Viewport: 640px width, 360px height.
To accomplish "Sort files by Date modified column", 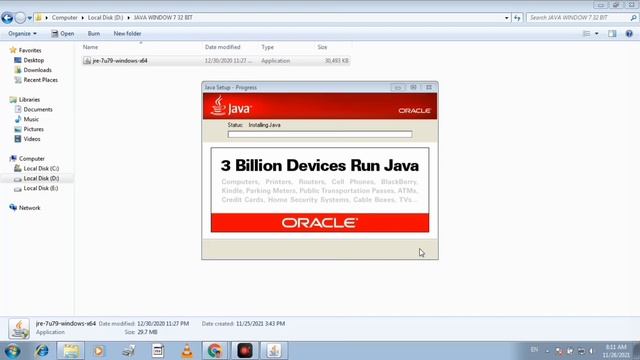I will (222, 47).
